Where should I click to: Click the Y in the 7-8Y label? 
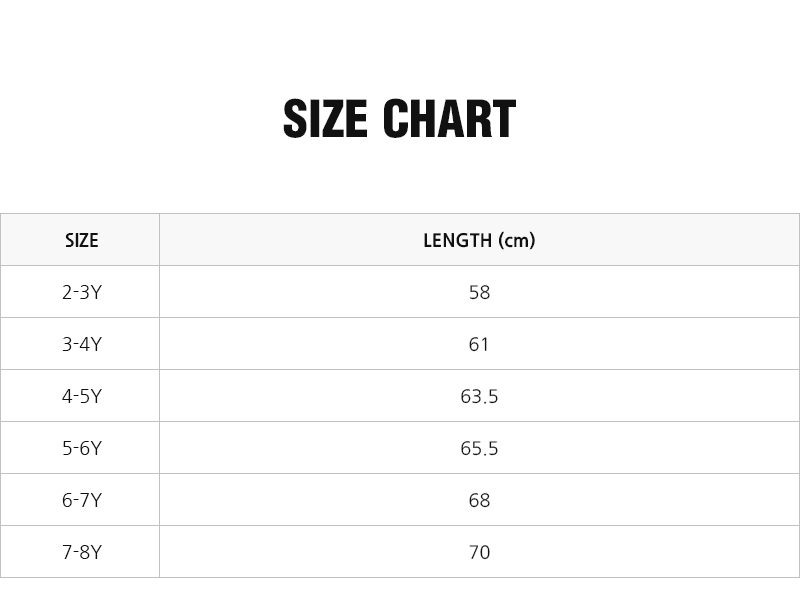pyautogui.click(x=96, y=553)
